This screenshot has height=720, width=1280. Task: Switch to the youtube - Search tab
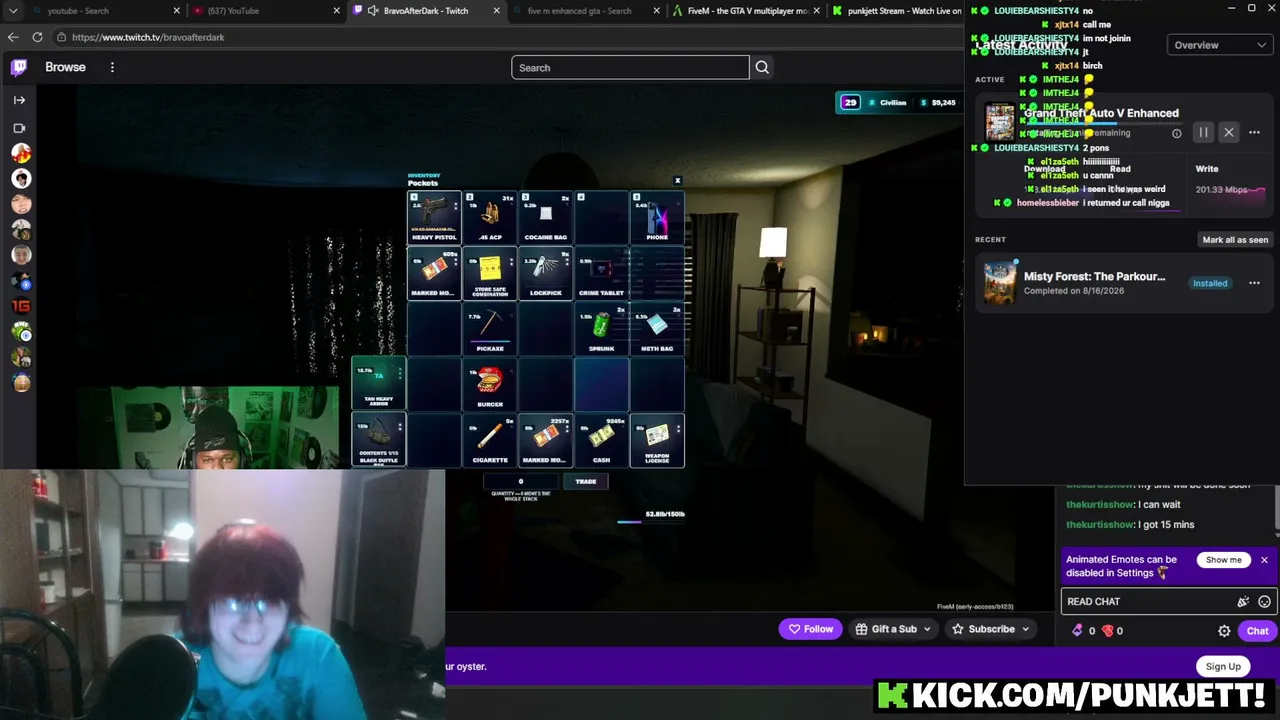(106, 11)
